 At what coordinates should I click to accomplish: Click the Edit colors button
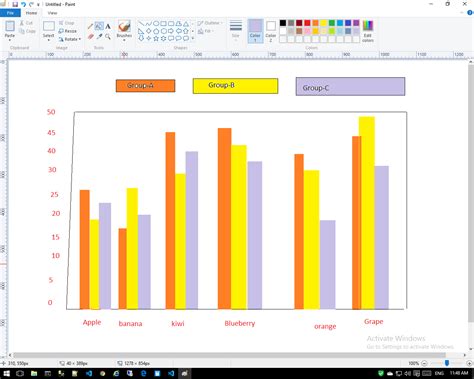(368, 31)
